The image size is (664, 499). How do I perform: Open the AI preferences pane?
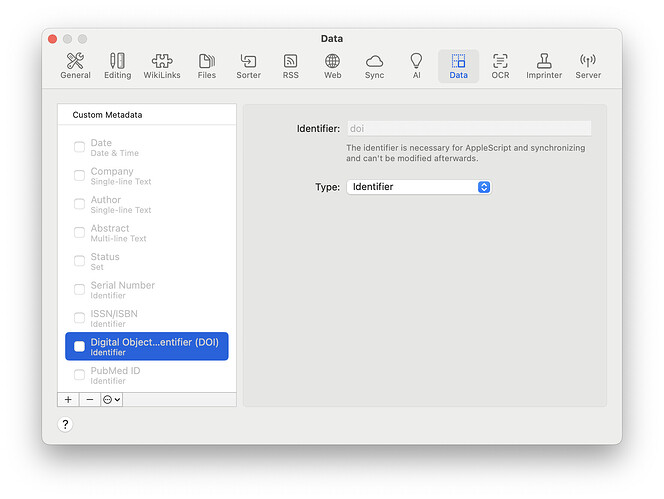pos(416,66)
